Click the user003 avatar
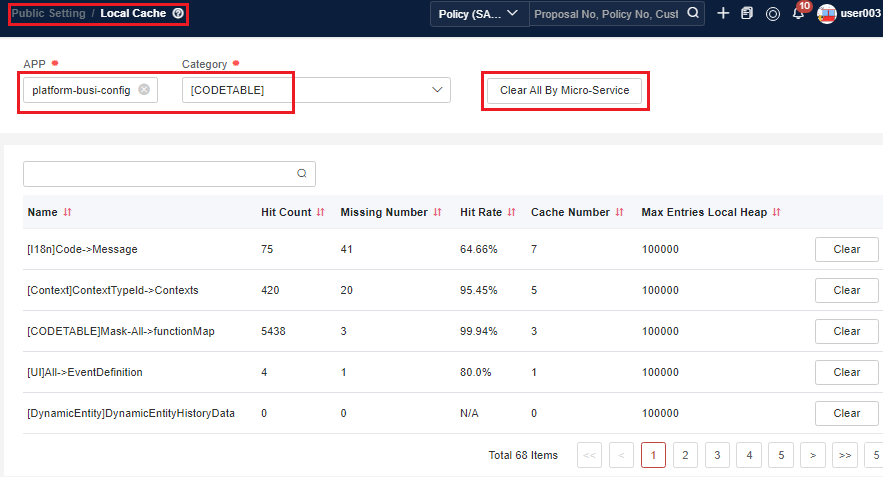Viewport: 883px width, 477px height. (827, 14)
